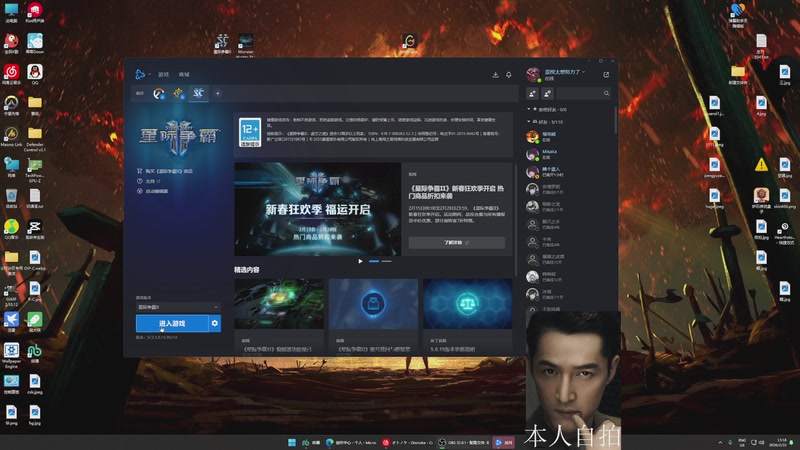Open the Windows Start menu
This screenshot has width=800, height=450.
[x=292, y=442]
